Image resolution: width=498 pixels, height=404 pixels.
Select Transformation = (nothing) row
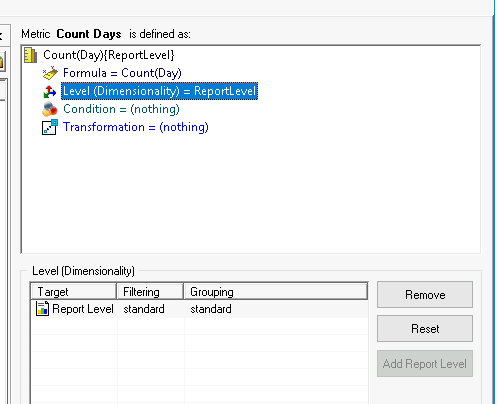(136, 127)
